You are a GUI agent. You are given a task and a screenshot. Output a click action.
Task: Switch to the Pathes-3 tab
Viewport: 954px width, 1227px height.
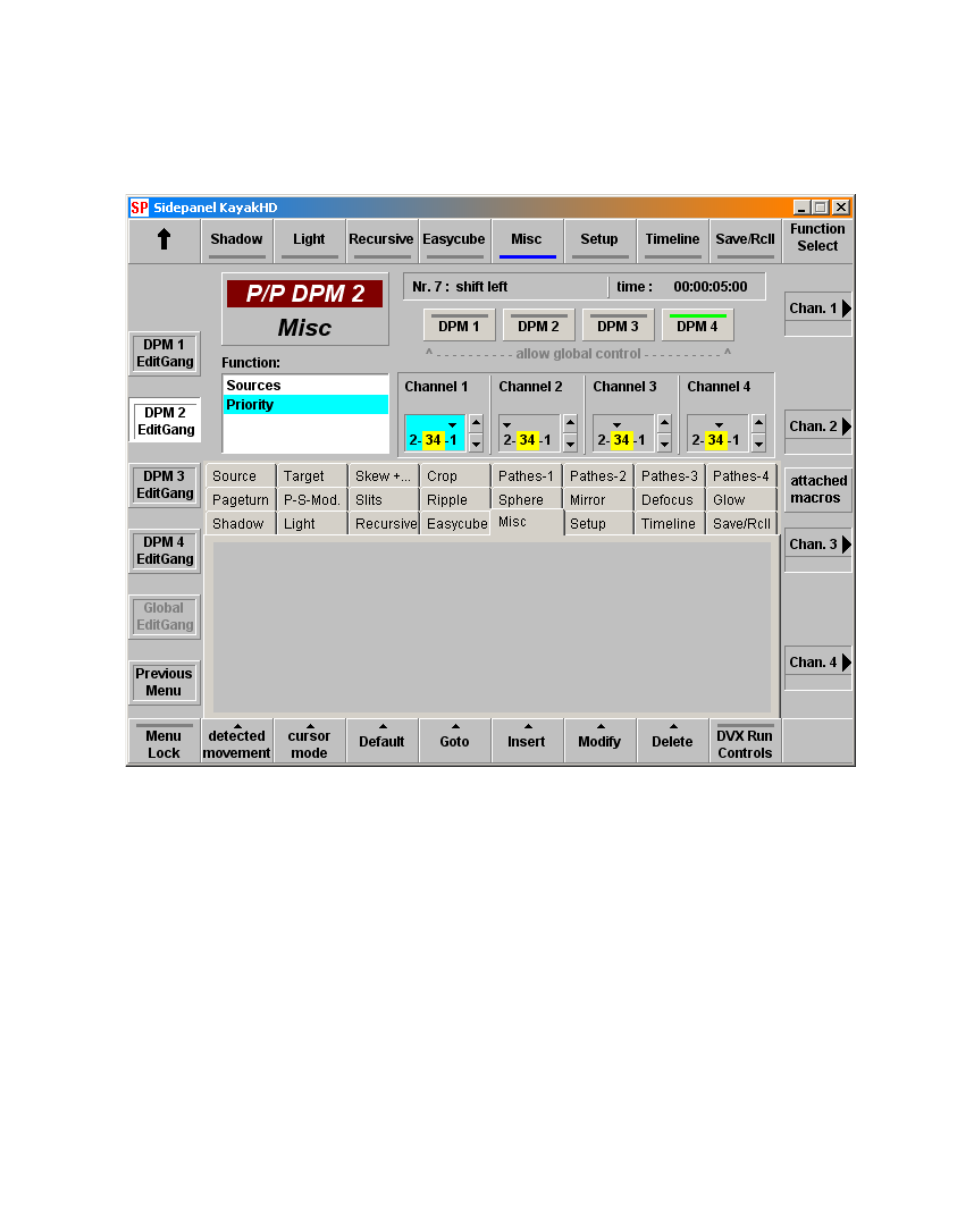tap(670, 476)
